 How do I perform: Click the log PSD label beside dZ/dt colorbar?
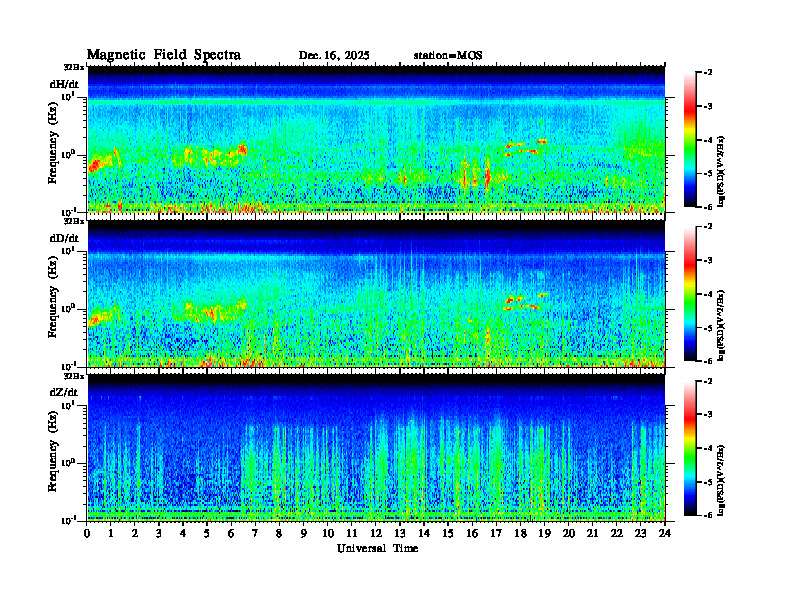[x=722, y=480]
